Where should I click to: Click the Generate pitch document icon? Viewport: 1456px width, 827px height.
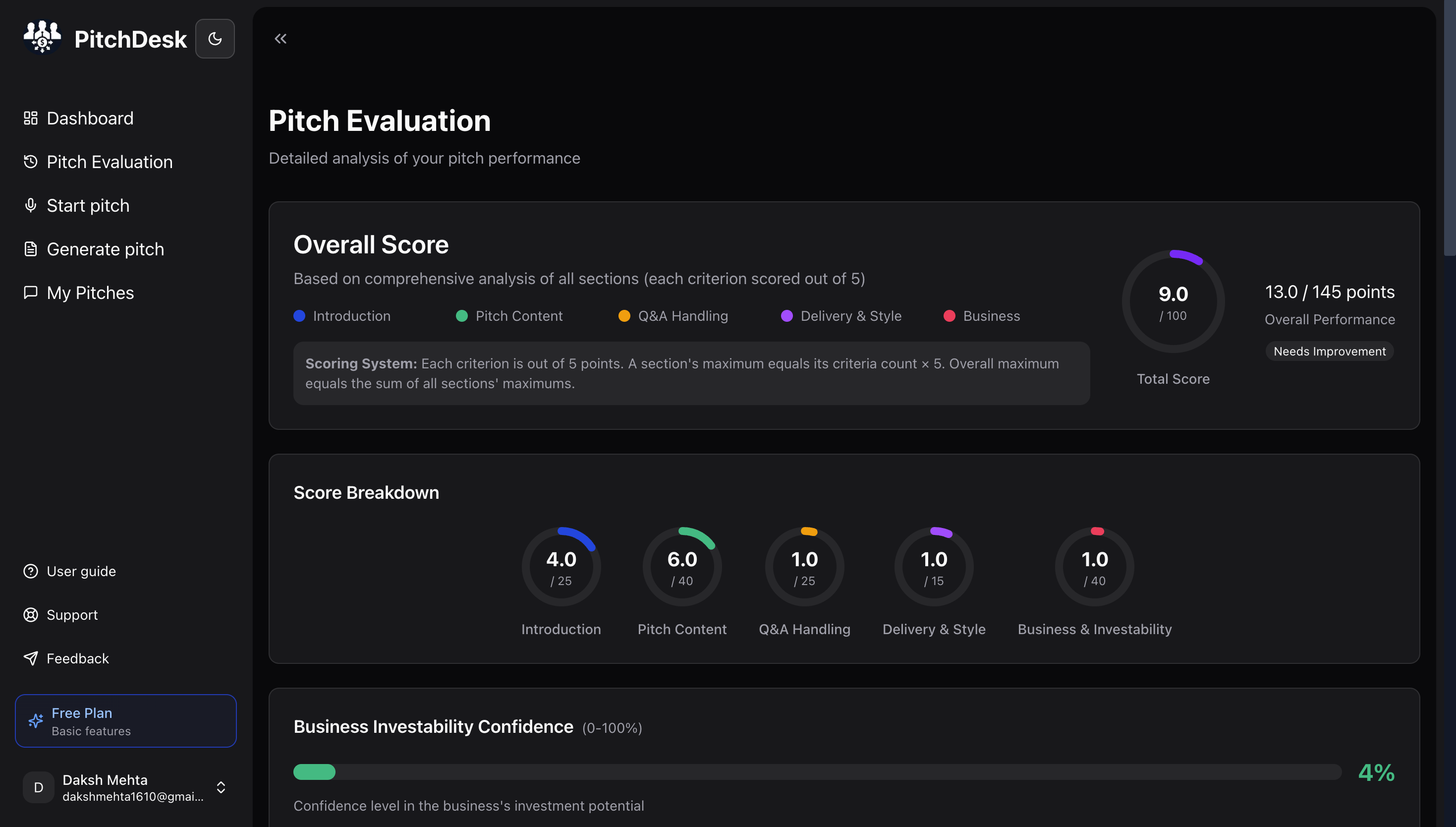pyautogui.click(x=31, y=249)
